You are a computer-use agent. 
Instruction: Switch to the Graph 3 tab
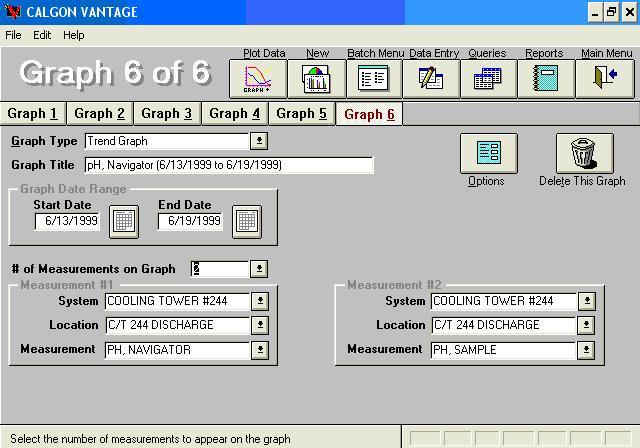[x=167, y=113]
